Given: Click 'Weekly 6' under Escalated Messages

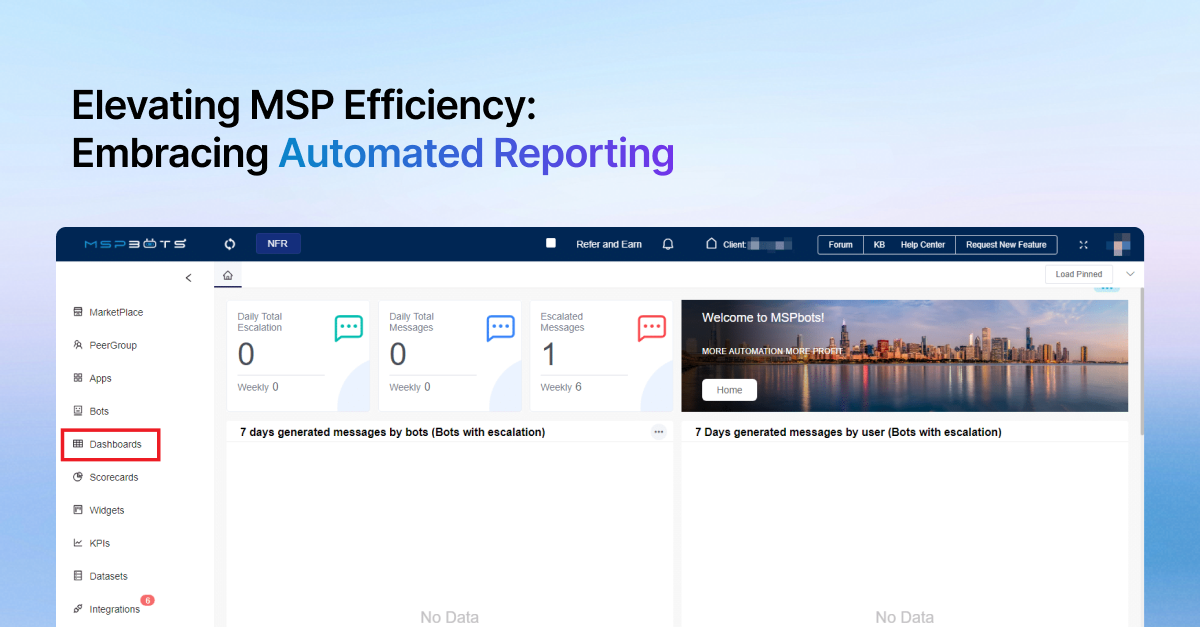Looking at the screenshot, I should tap(561, 387).
